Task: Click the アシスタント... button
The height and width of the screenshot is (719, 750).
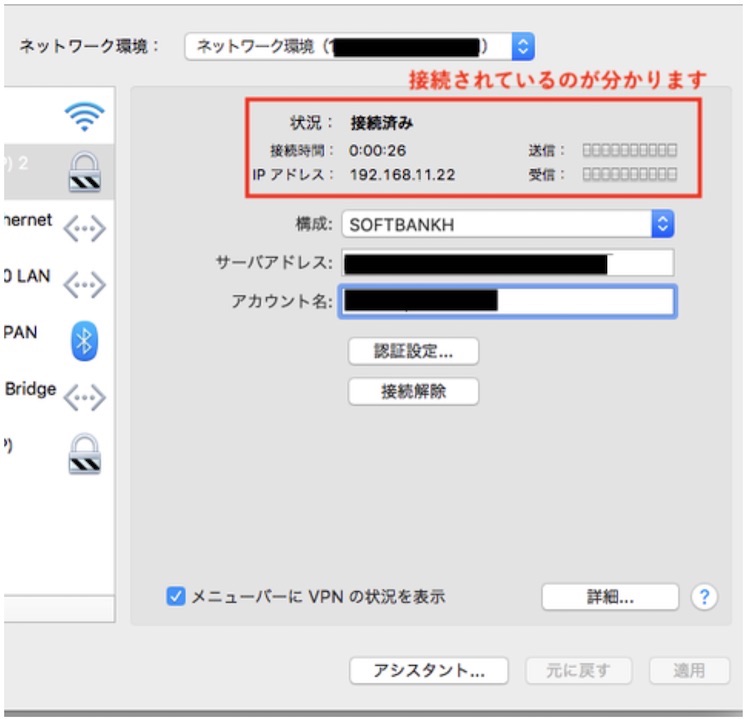Action: [429, 671]
